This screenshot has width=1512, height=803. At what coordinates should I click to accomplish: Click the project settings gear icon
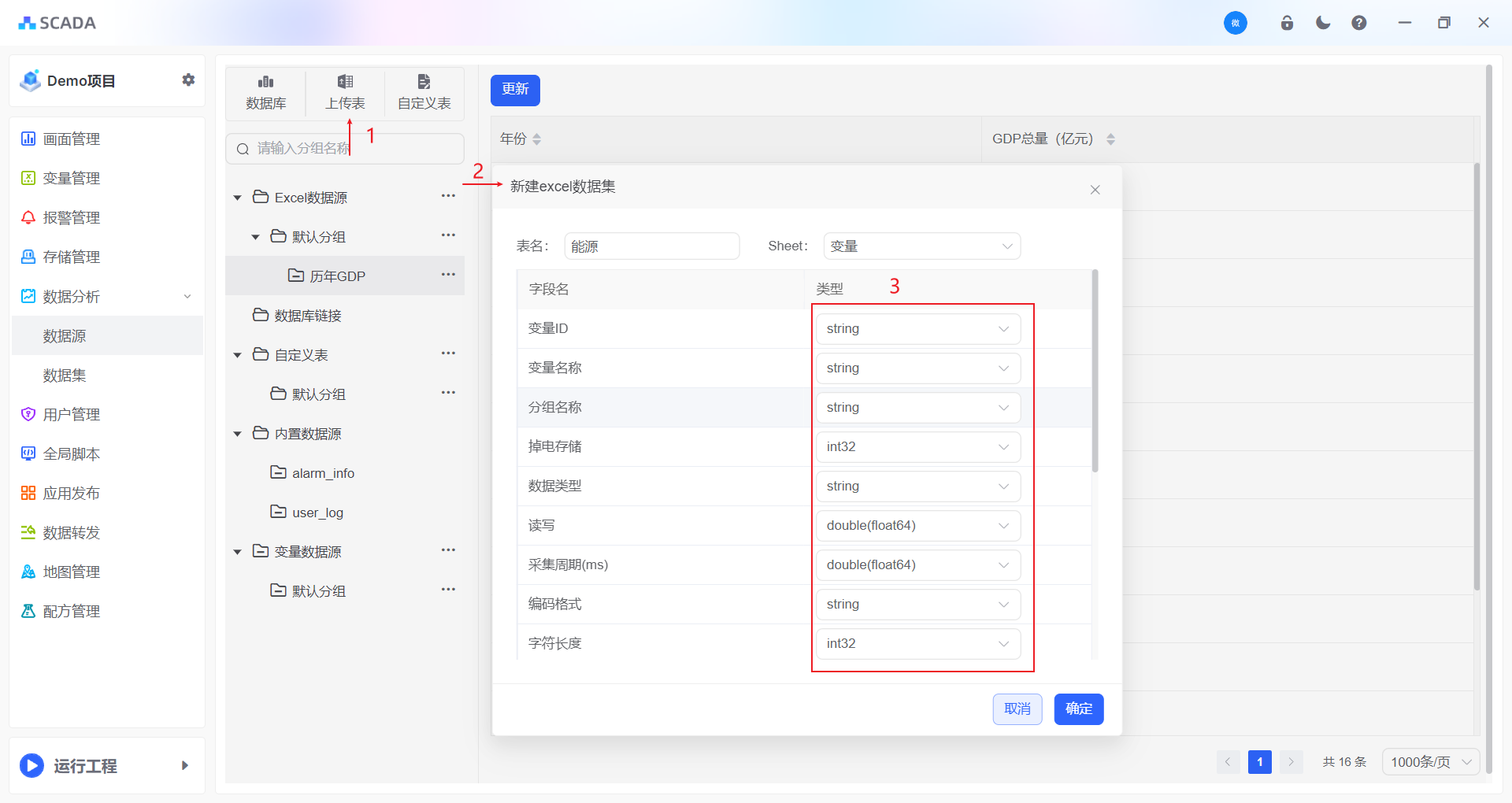click(x=188, y=80)
